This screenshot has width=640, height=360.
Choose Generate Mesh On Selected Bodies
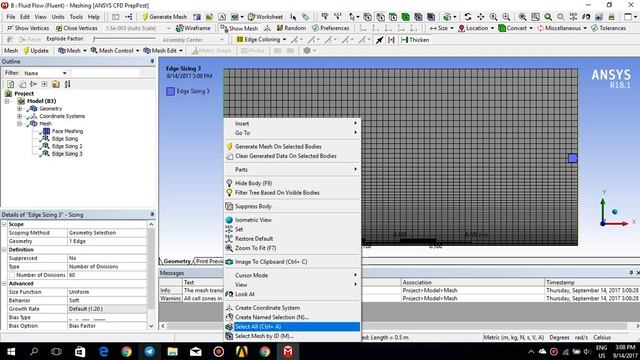coord(292,147)
